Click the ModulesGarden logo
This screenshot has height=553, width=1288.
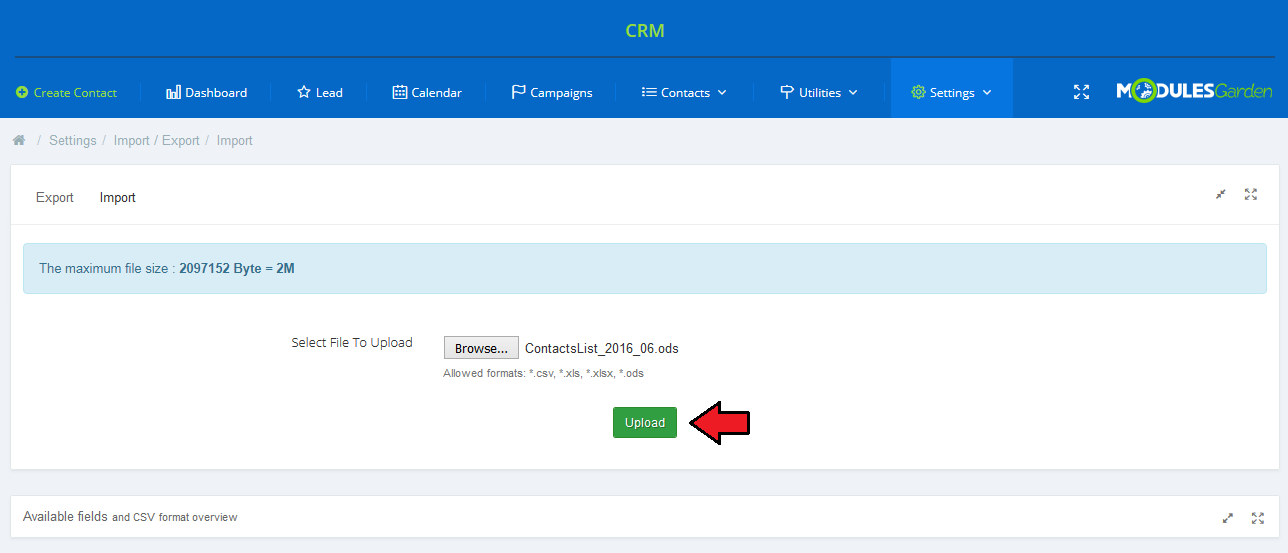[x=1194, y=92]
